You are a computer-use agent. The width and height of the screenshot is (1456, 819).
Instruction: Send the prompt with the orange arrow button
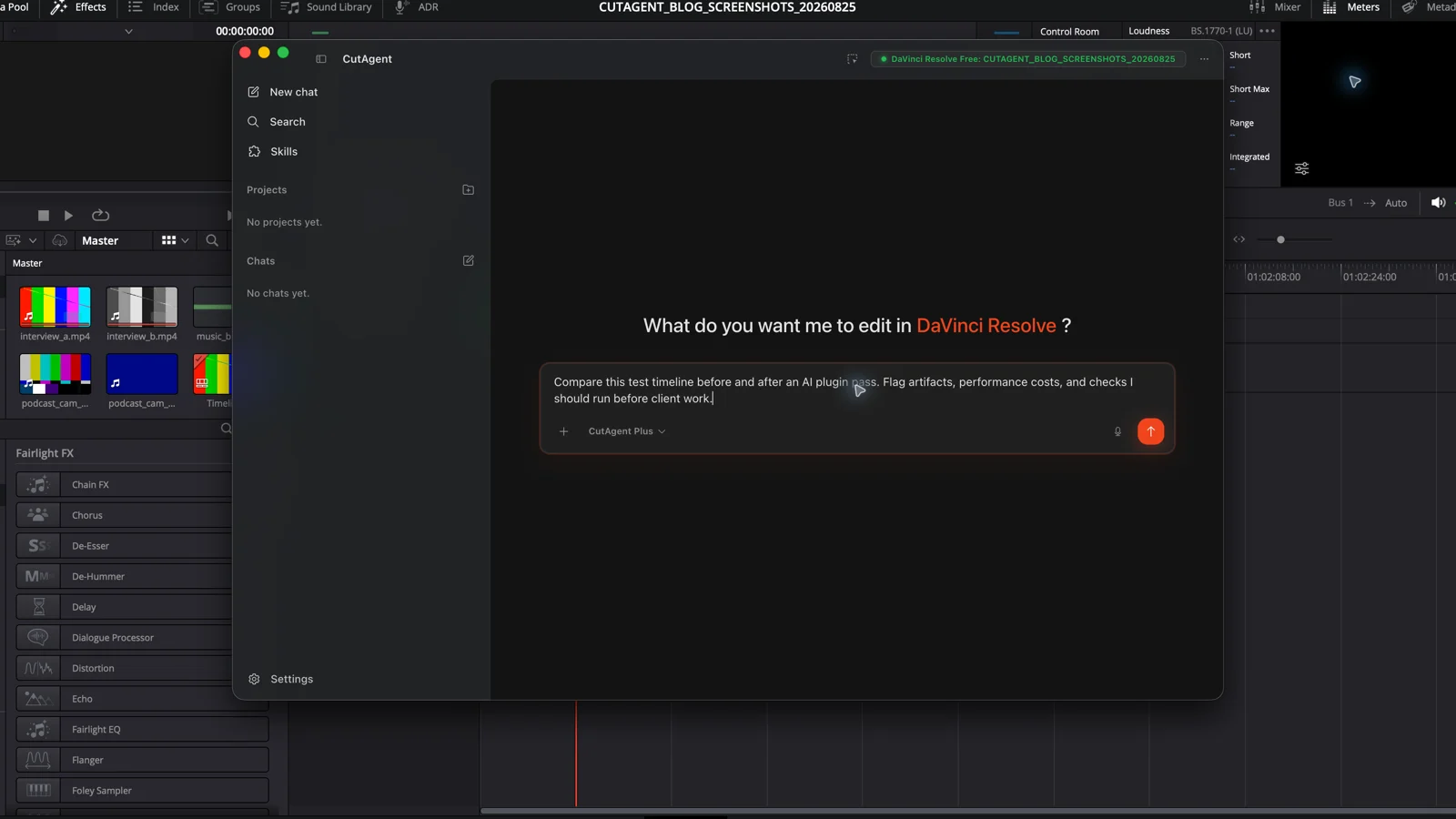tap(1150, 431)
